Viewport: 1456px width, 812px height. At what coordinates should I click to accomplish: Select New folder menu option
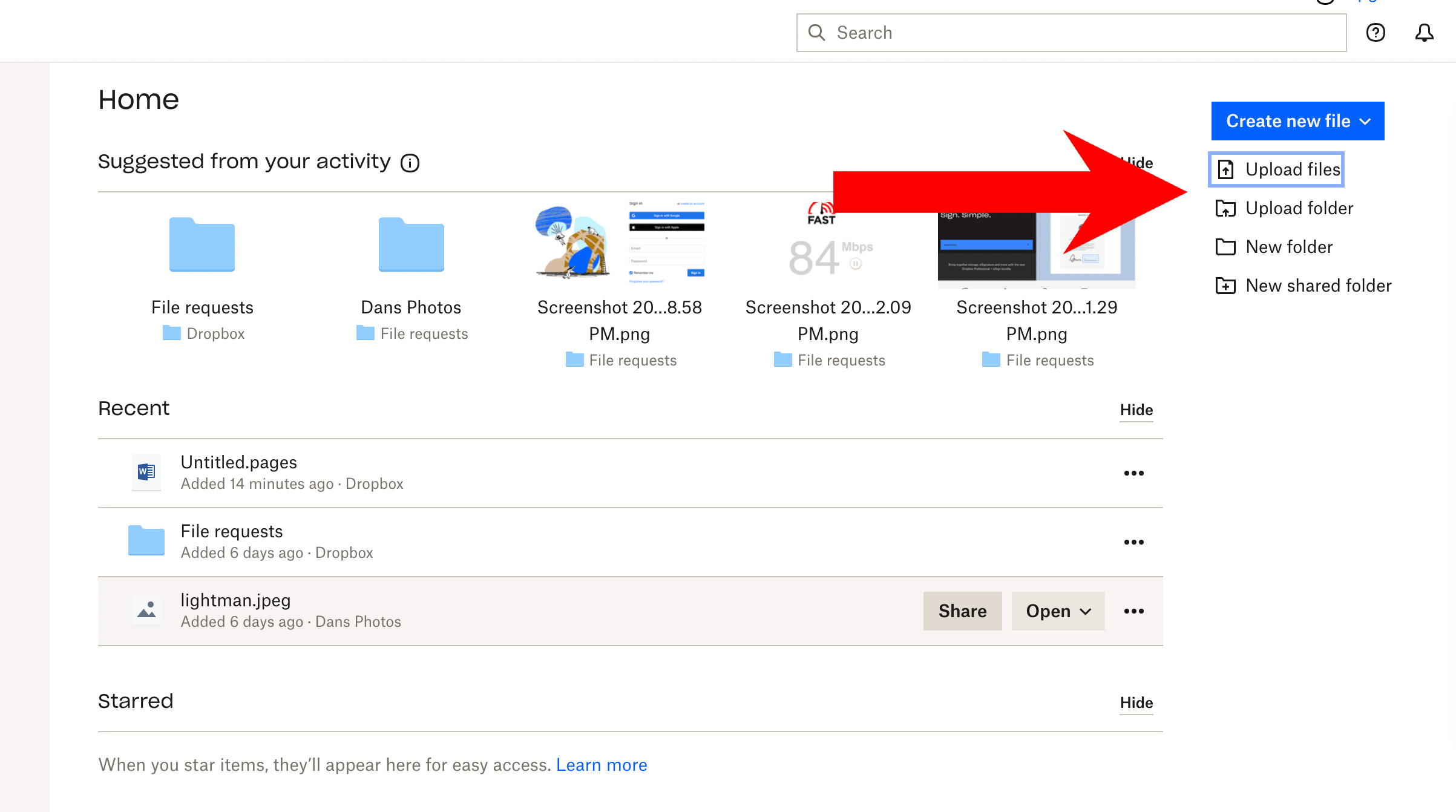point(1274,247)
